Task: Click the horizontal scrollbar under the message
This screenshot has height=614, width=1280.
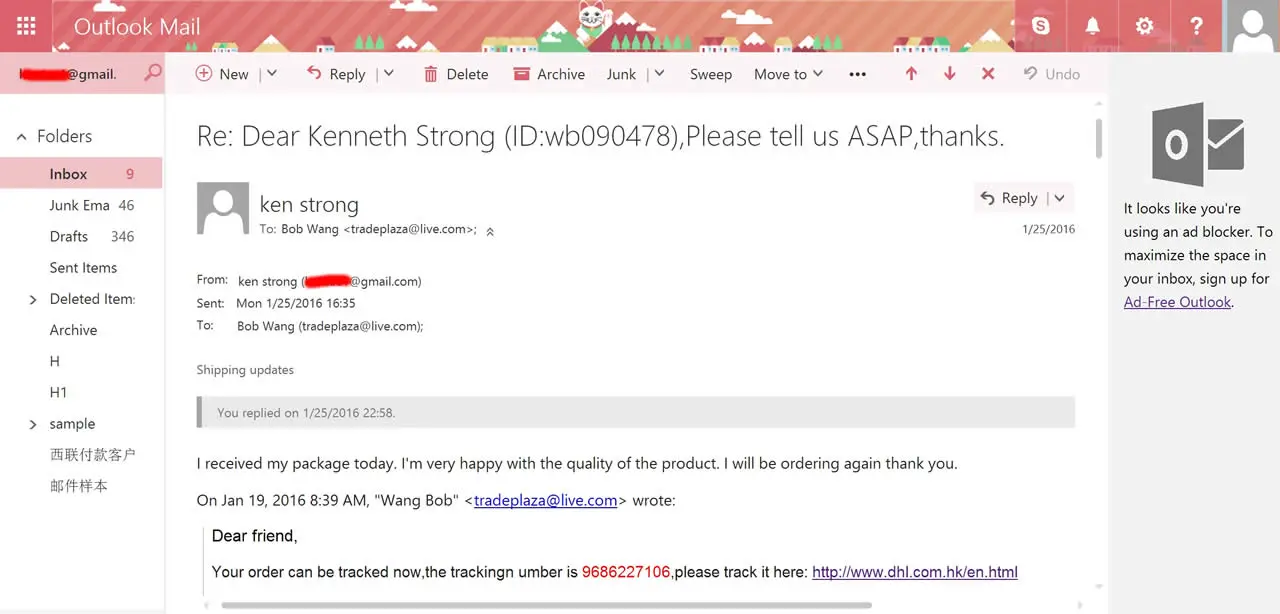Action: click(x=546, y=605)
